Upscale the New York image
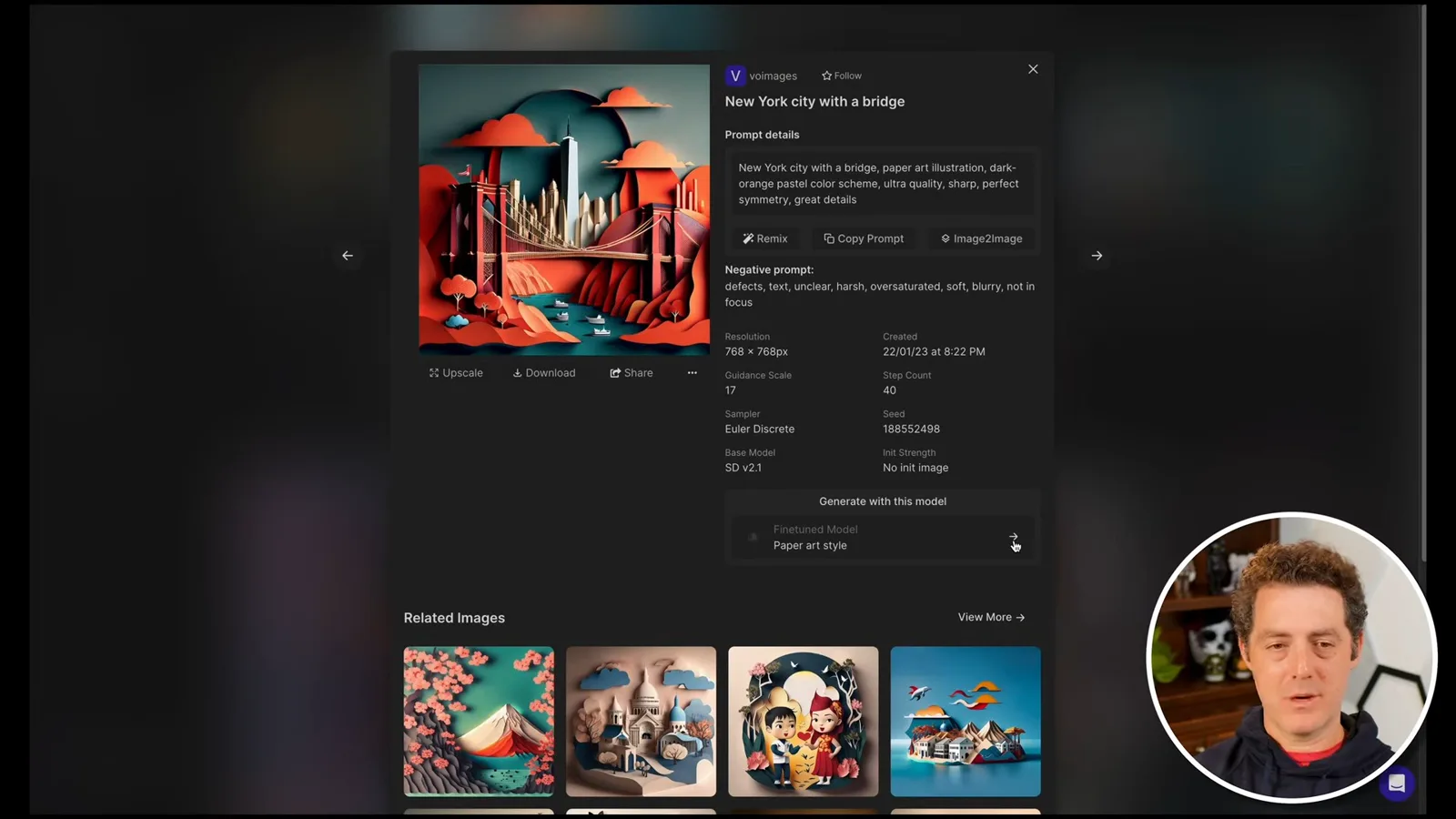The width and height of the screenshot is (1456, 819). coord(456,373)
